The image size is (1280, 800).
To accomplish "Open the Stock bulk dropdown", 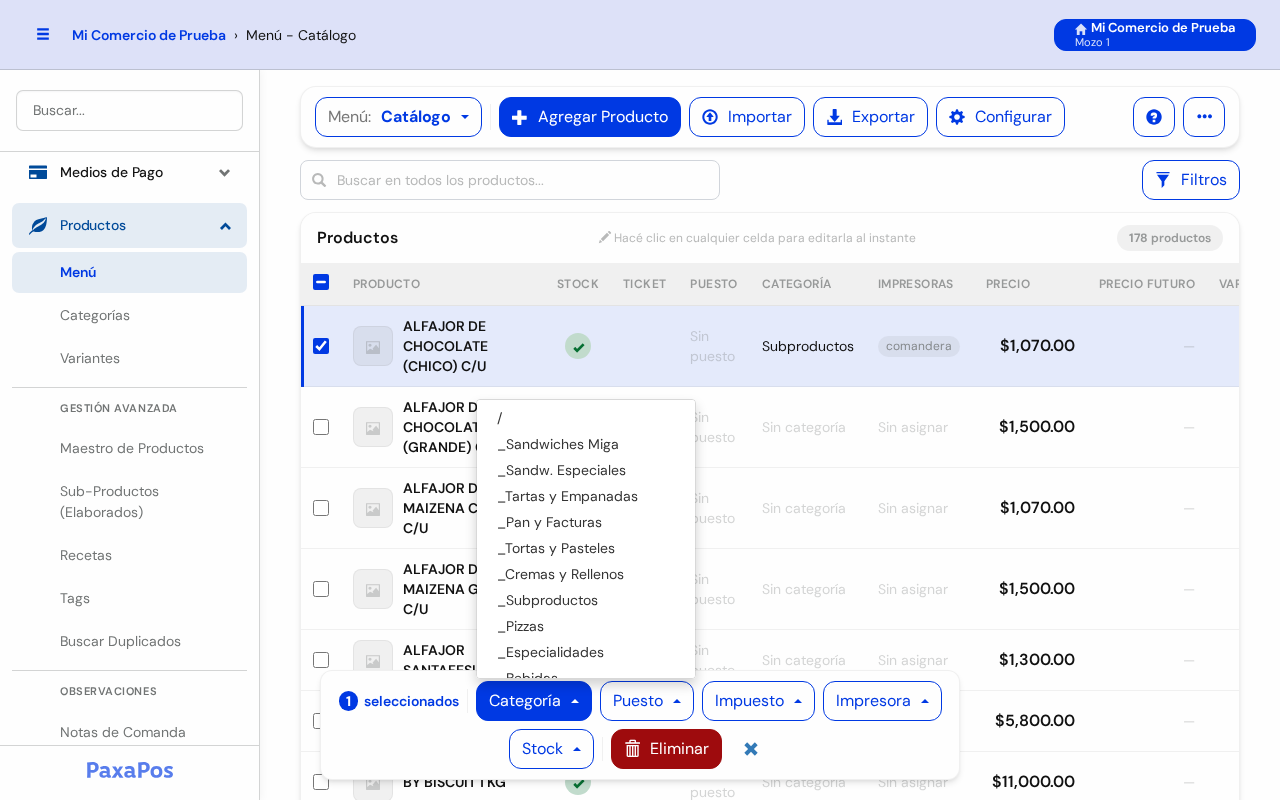I will 551,749.
